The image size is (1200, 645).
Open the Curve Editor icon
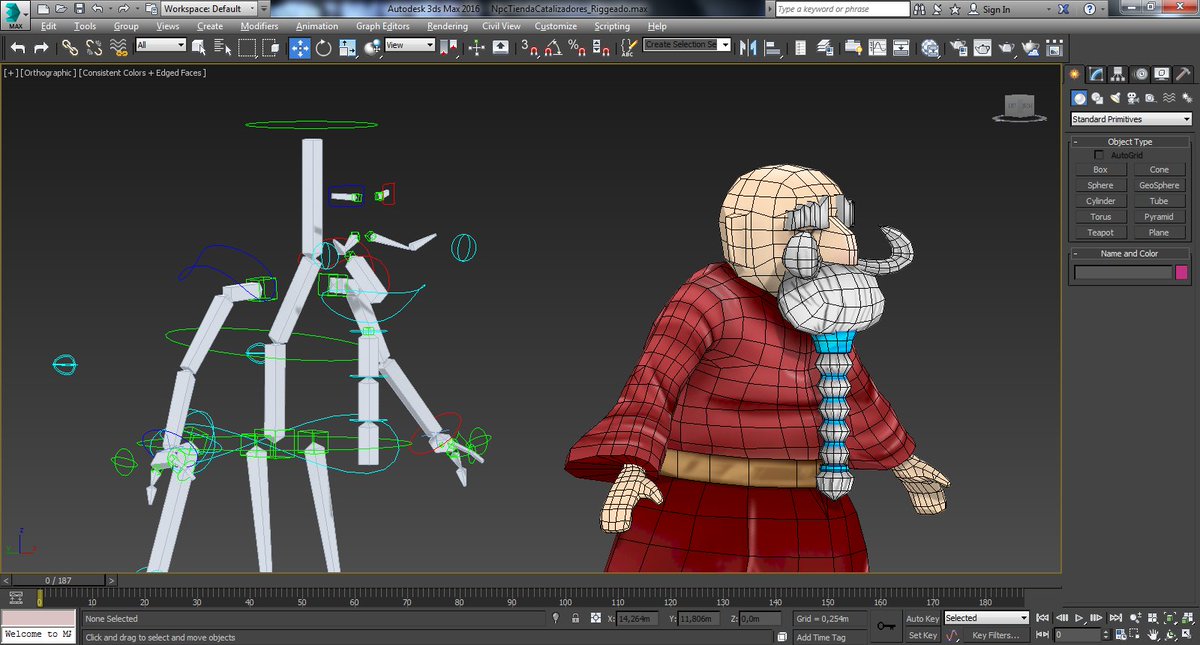[877, 47]
